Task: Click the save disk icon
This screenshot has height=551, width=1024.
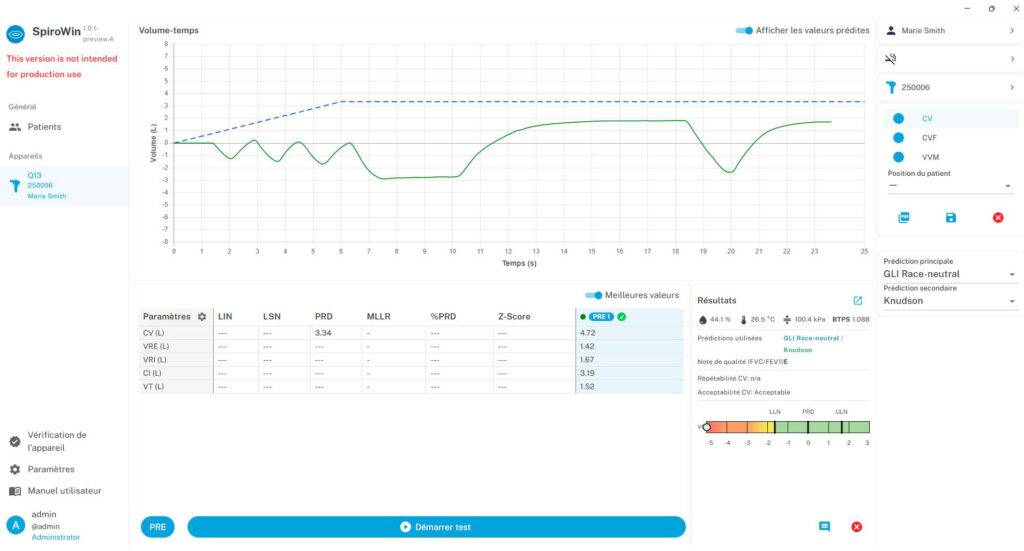Action: (x=951, y=217)
